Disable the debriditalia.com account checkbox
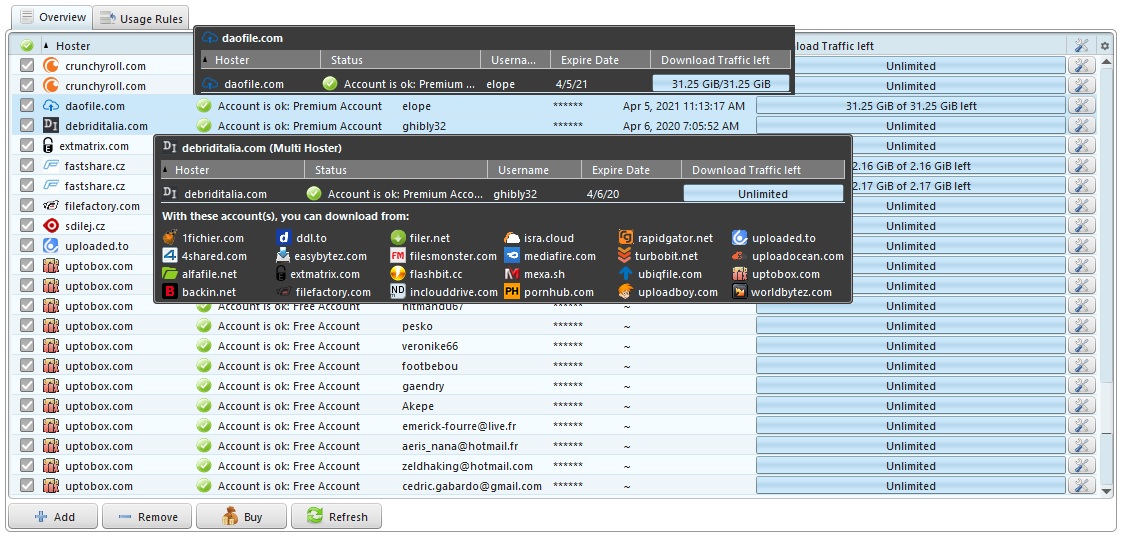Viewport: 1124px width, 541px height. click(27, 126)
